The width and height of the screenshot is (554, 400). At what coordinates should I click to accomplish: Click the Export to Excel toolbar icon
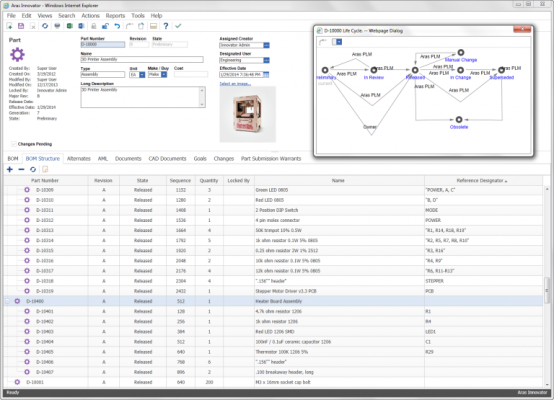70,26
